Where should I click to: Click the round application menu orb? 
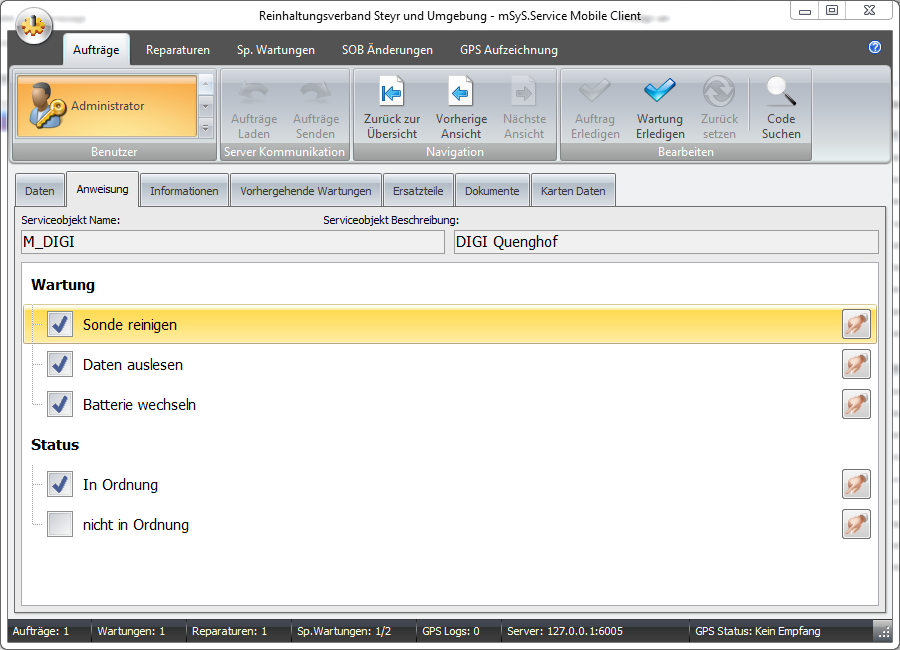33,27
